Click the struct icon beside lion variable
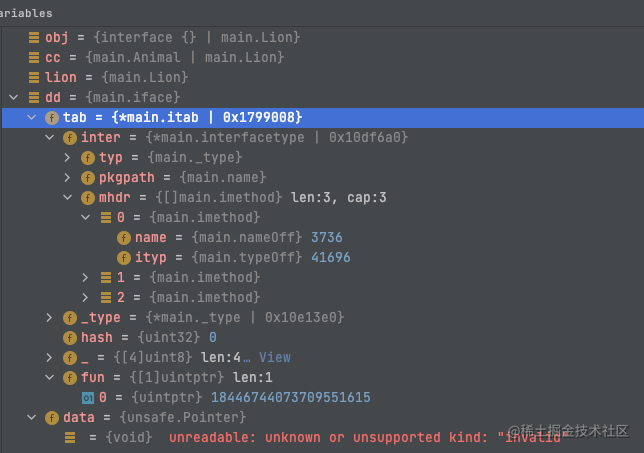This screenshot has height=453, width=644. click(34, 78)
